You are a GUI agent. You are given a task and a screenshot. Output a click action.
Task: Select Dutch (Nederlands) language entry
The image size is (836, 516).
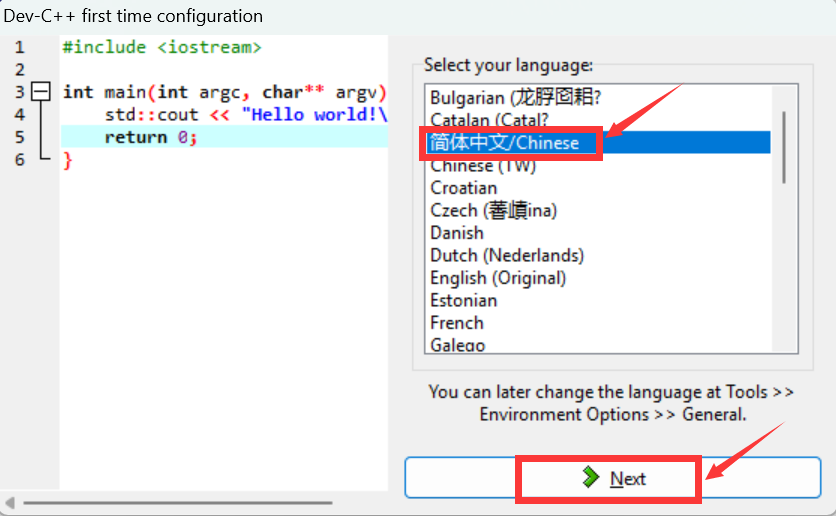click(x=598, y=255)
